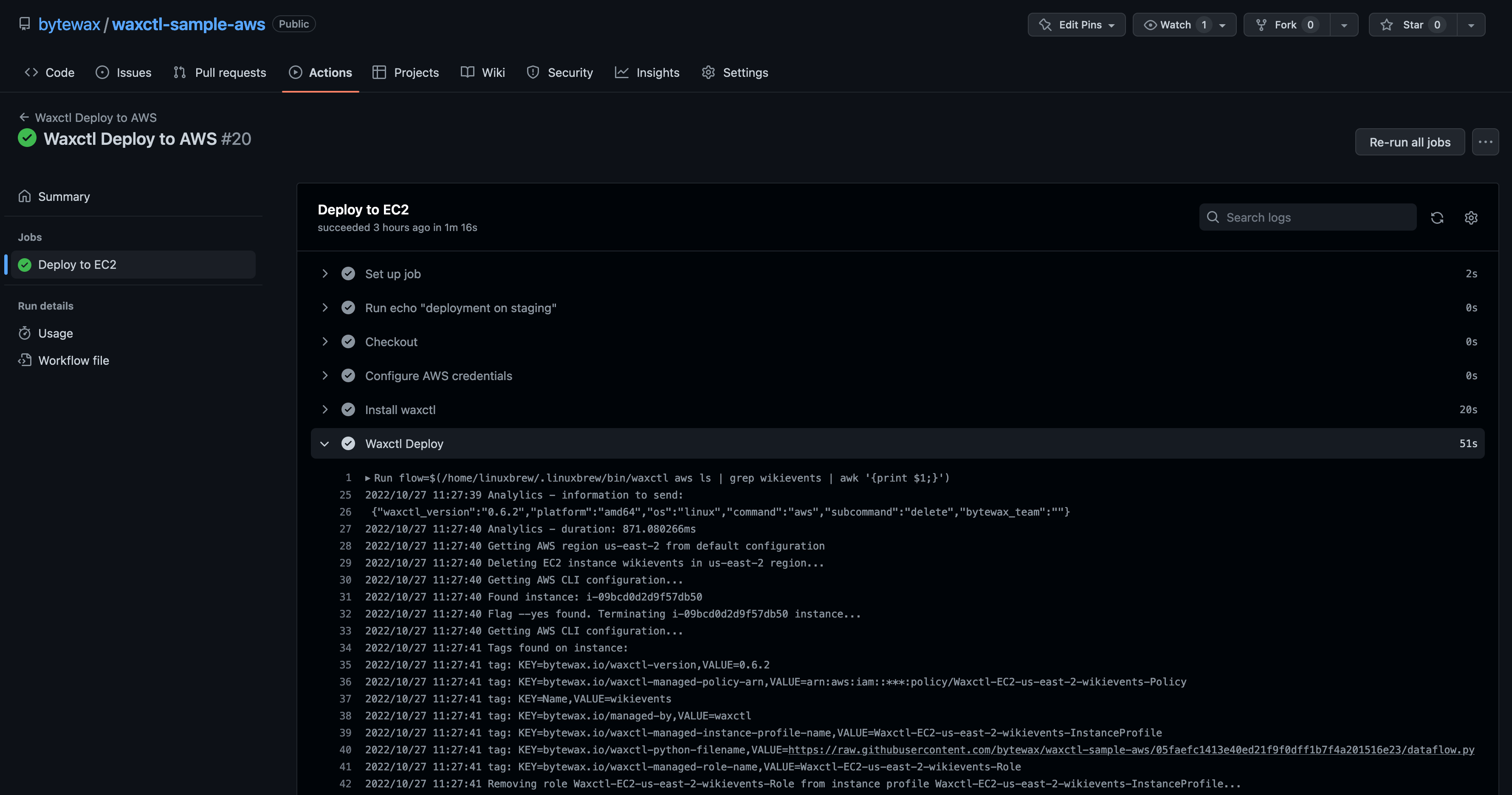Click the Set up job success checkmark icon
1512x795 pixels.
[348, 274]
